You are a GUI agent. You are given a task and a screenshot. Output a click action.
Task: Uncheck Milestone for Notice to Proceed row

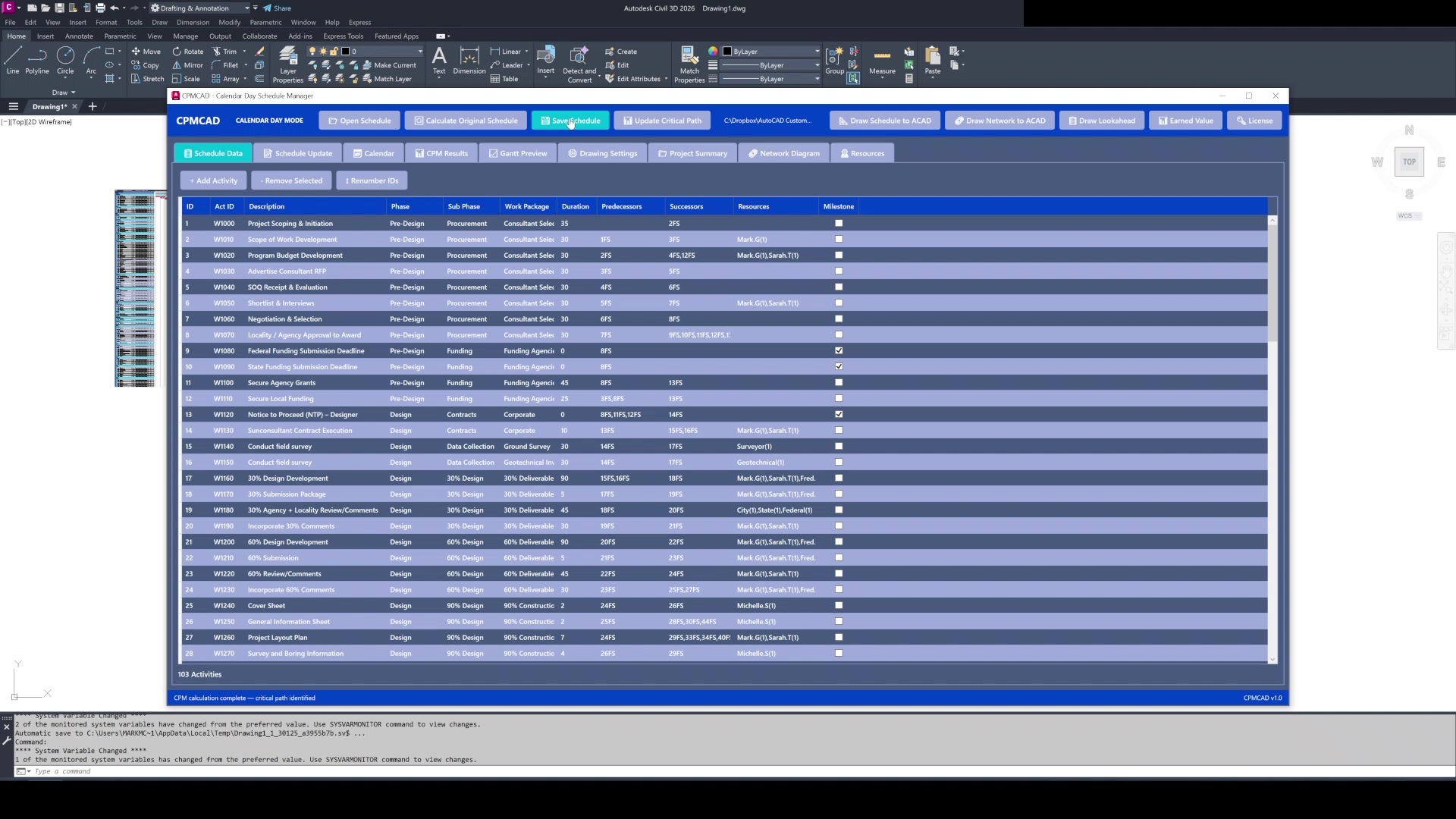(x=839, y=414)
